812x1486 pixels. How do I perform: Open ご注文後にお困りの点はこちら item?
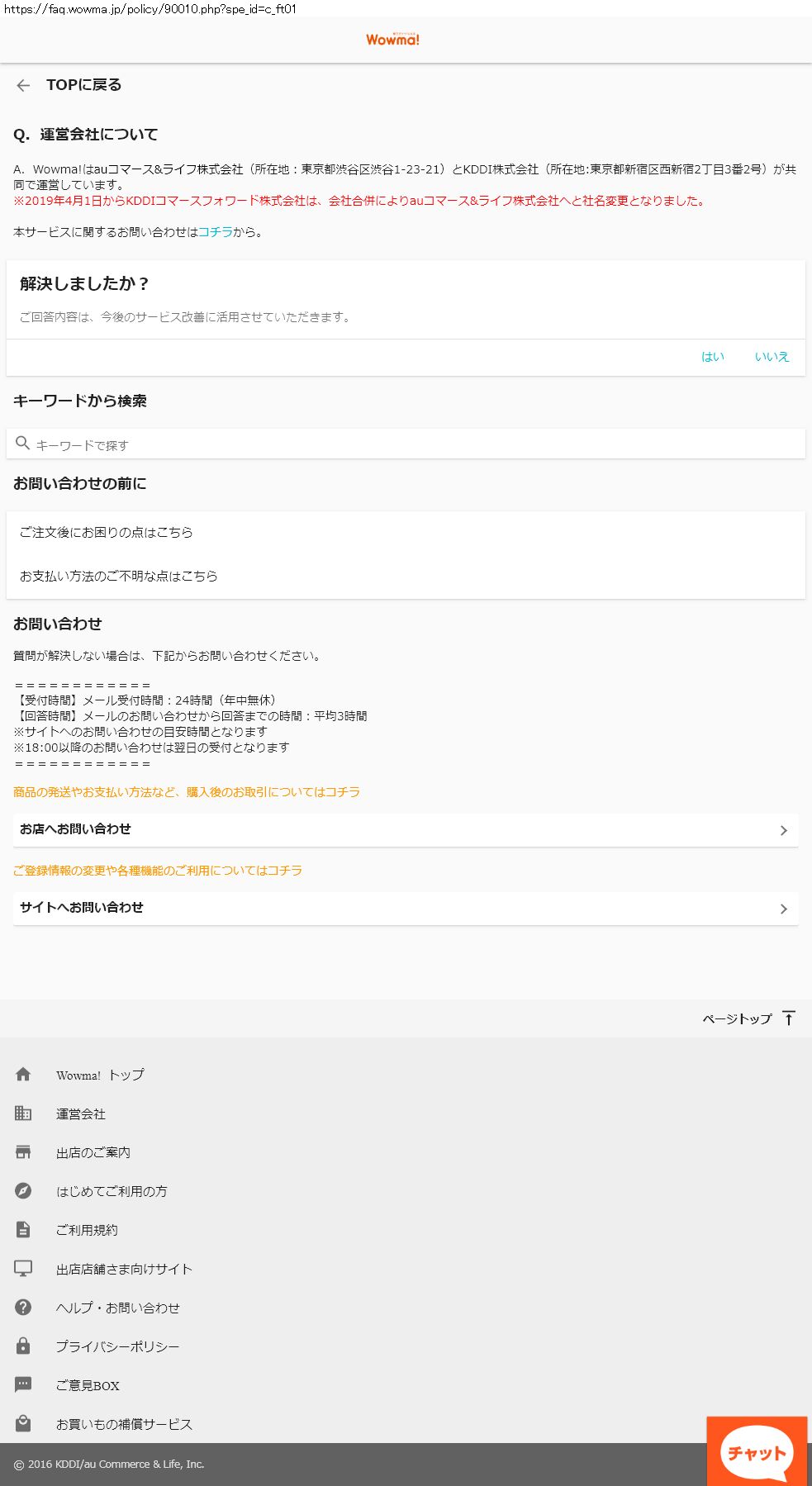[x=107, y=533]
